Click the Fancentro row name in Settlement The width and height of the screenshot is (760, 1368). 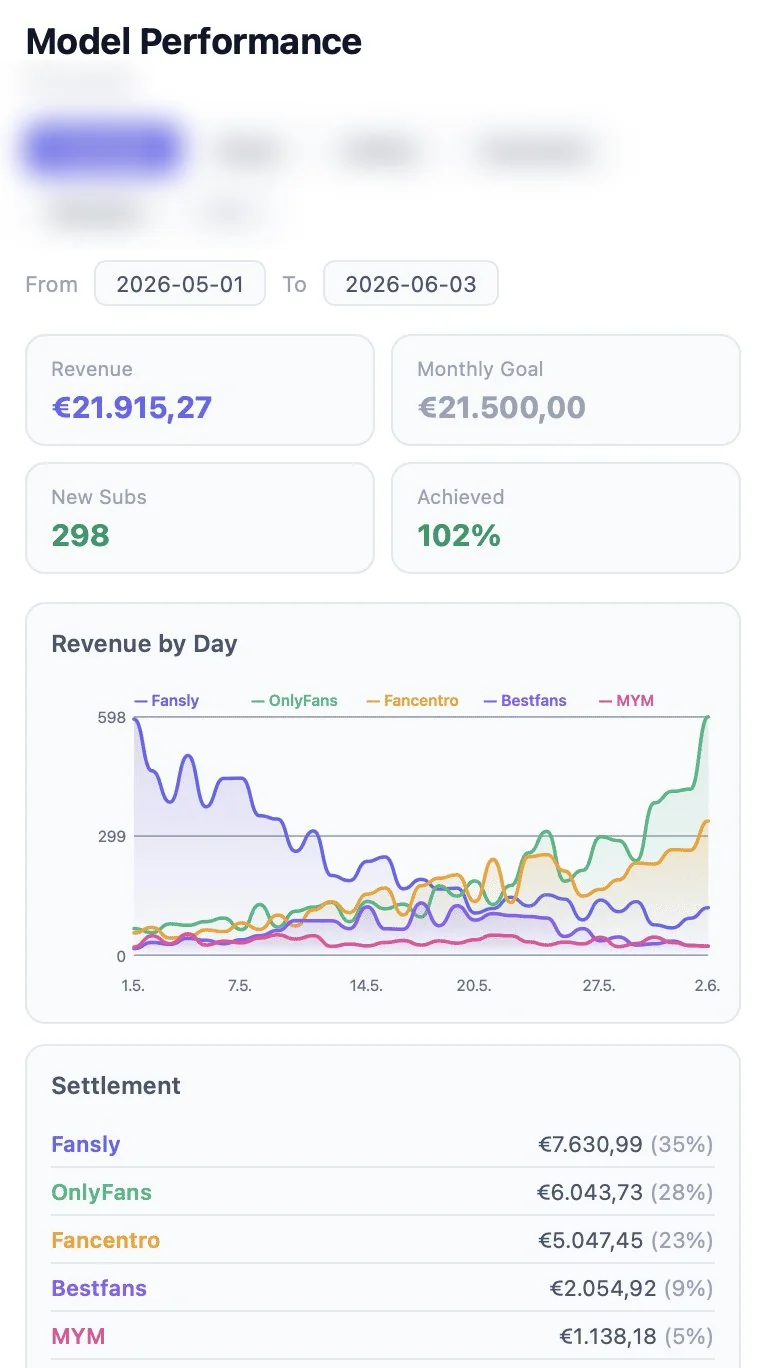(106, 1240)
